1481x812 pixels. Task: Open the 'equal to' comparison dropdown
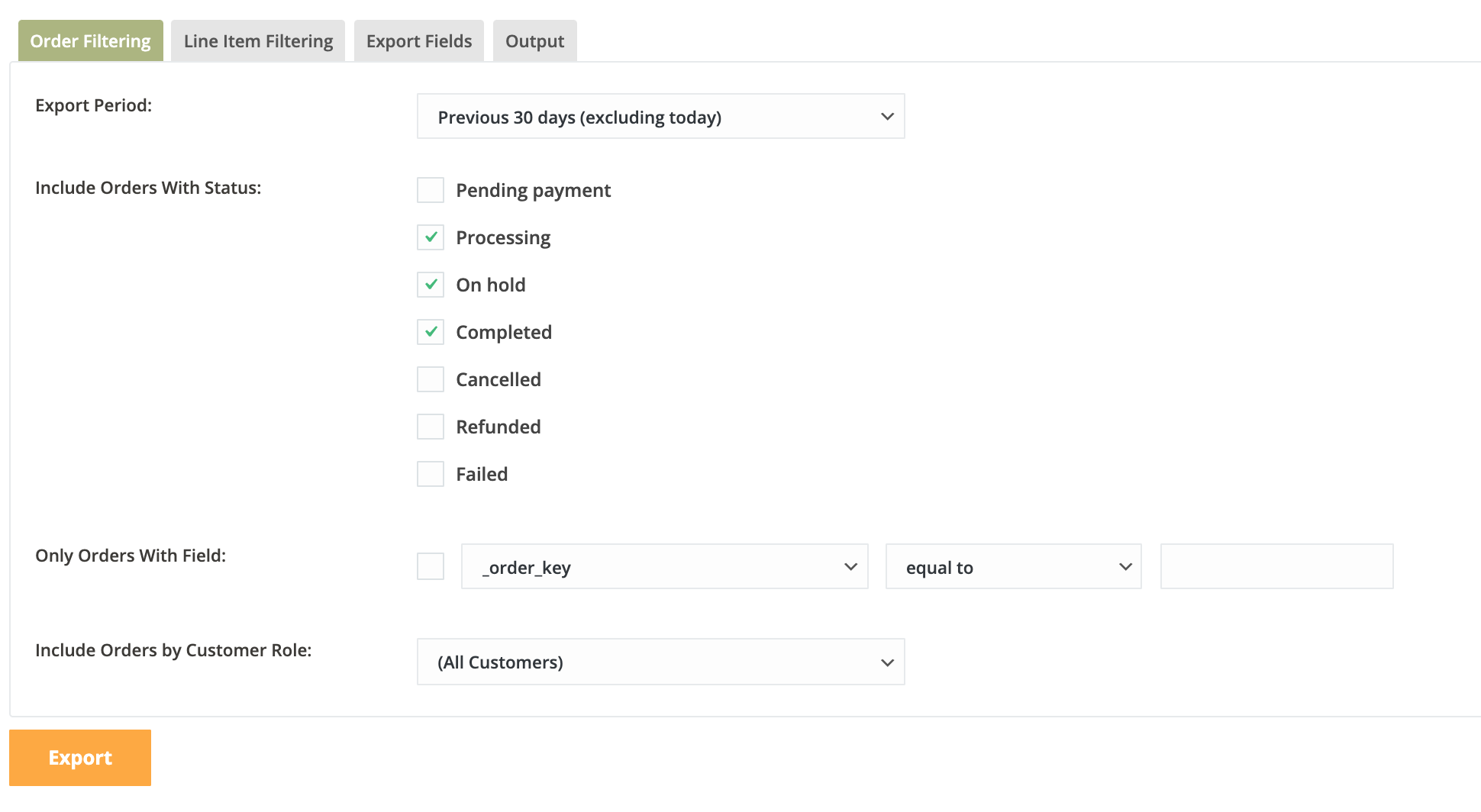pyautogui.click(x=1013, y=567)
